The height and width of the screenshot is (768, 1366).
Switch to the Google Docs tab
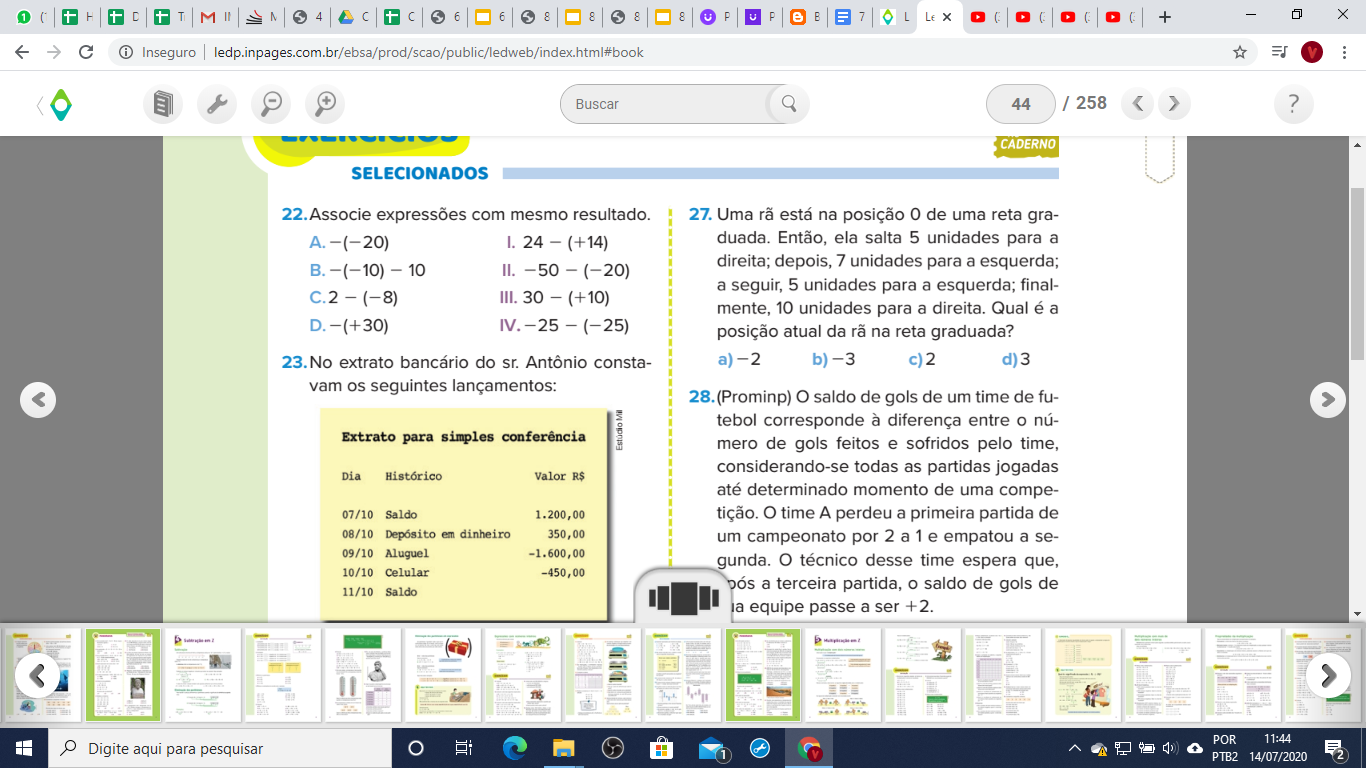pos(851,17)
